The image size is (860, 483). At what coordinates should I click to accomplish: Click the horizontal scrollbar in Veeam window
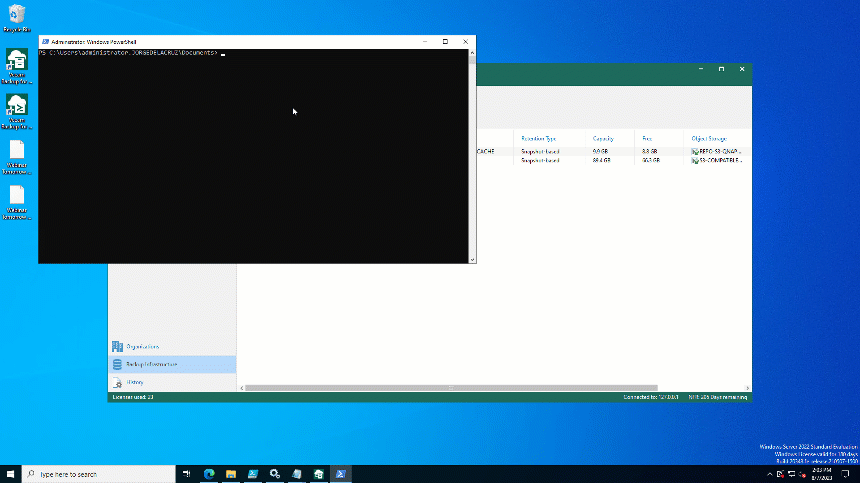[x=451, y=388]
